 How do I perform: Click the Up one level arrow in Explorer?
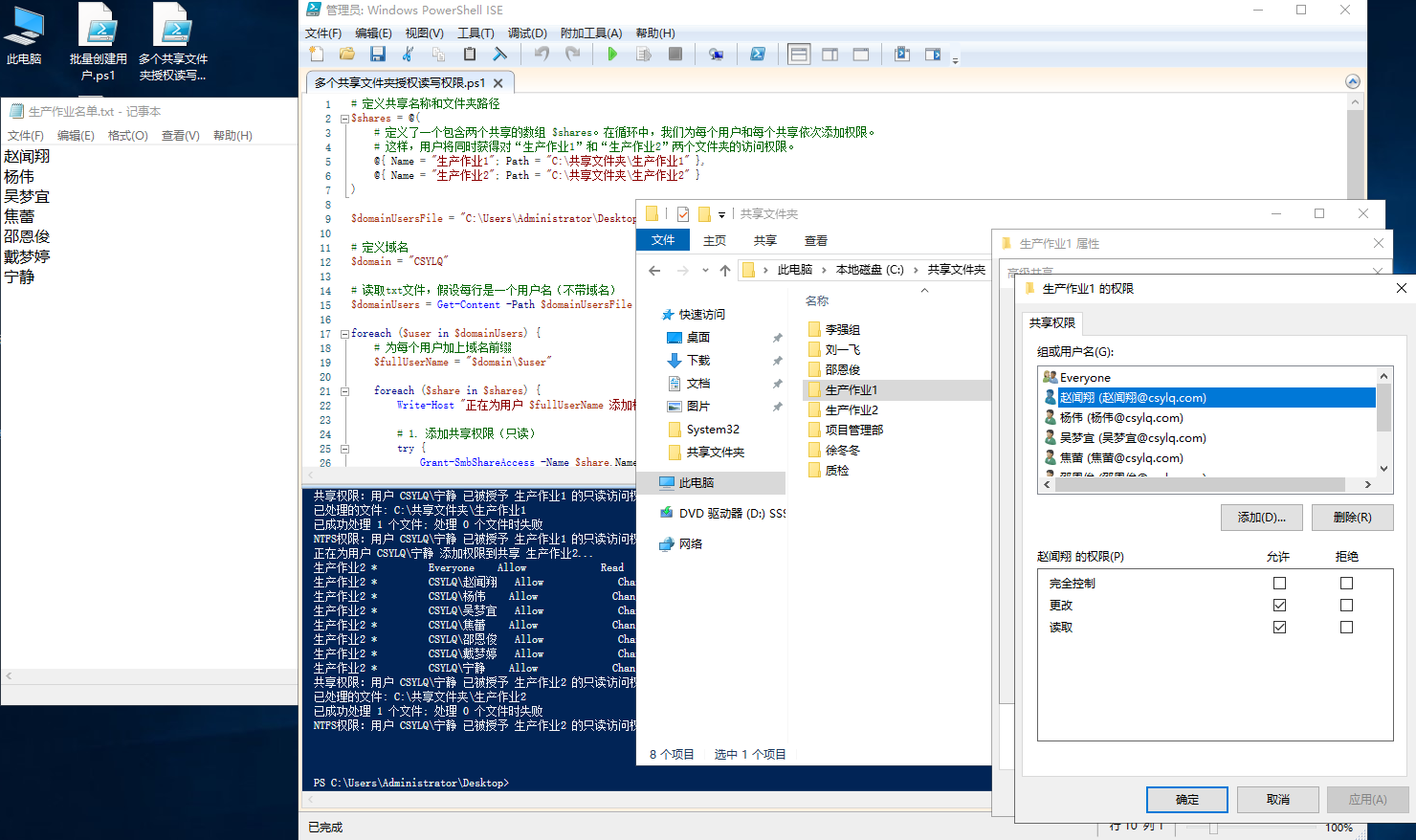point(725,270)
